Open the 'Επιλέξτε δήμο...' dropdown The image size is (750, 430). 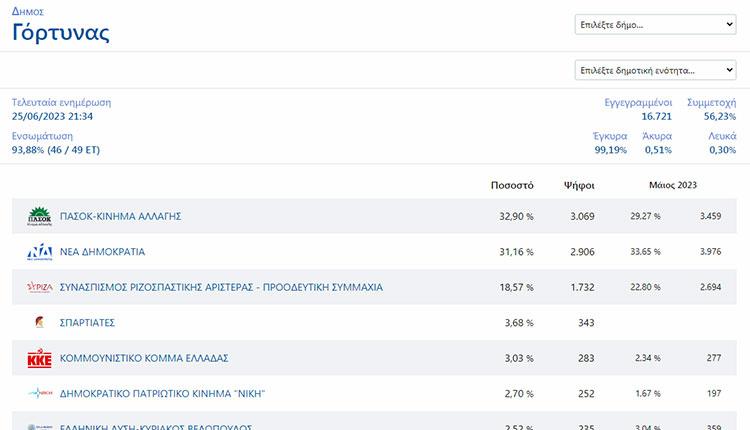[x=656, y=25]
